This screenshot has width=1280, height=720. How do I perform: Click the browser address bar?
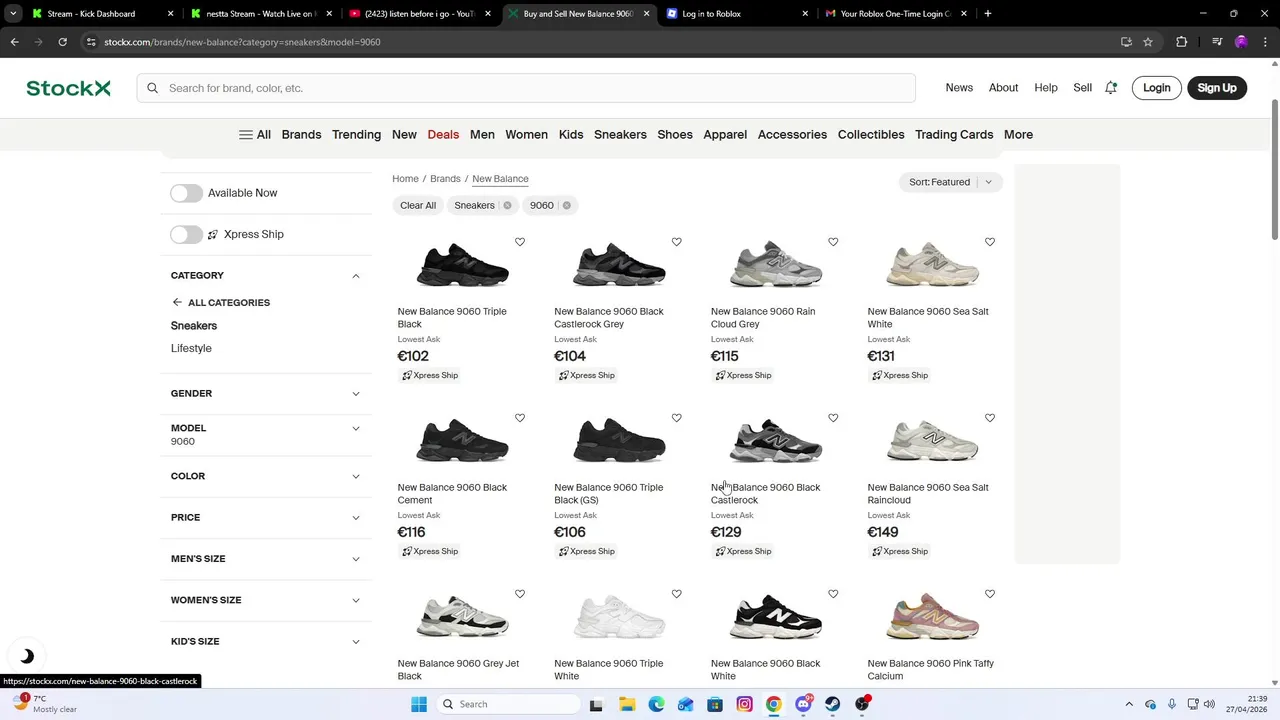(600, 42)
